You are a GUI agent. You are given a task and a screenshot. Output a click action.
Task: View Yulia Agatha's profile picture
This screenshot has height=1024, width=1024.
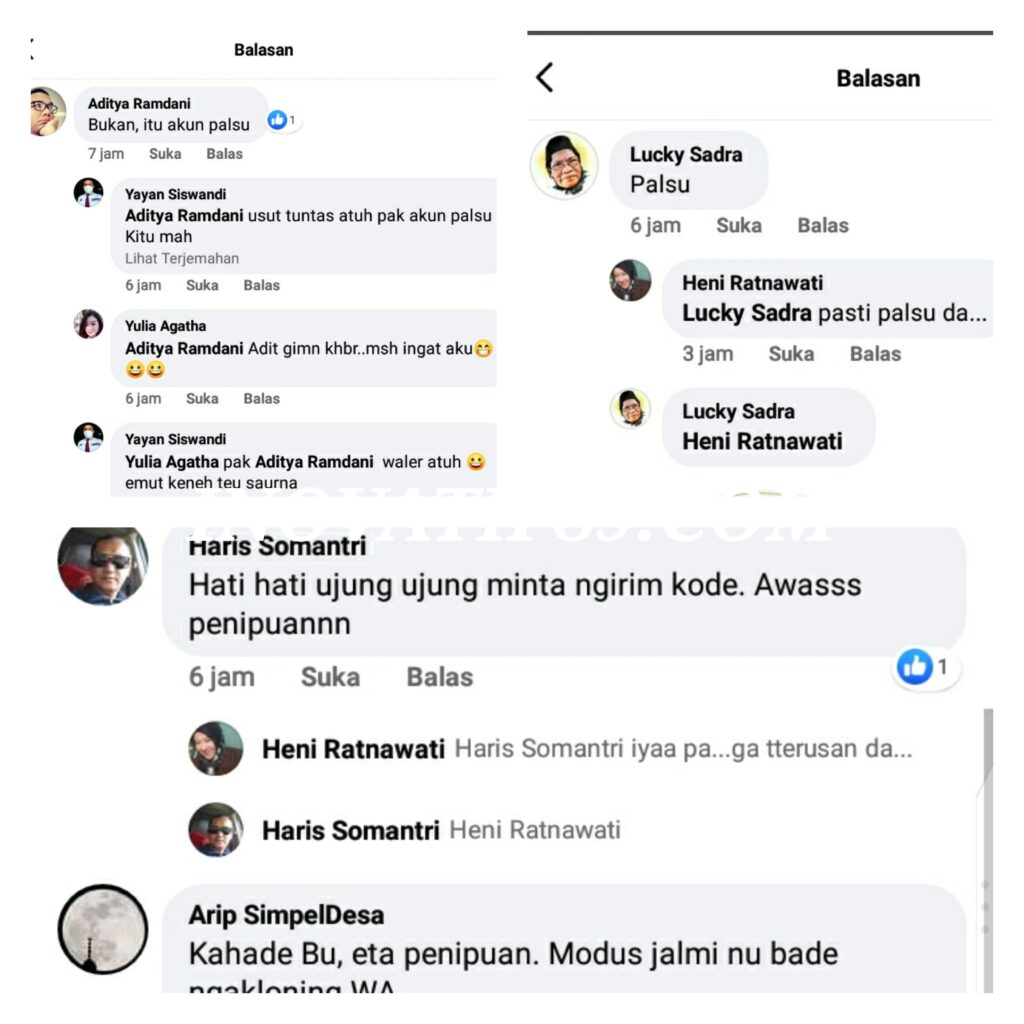[88, 324]
